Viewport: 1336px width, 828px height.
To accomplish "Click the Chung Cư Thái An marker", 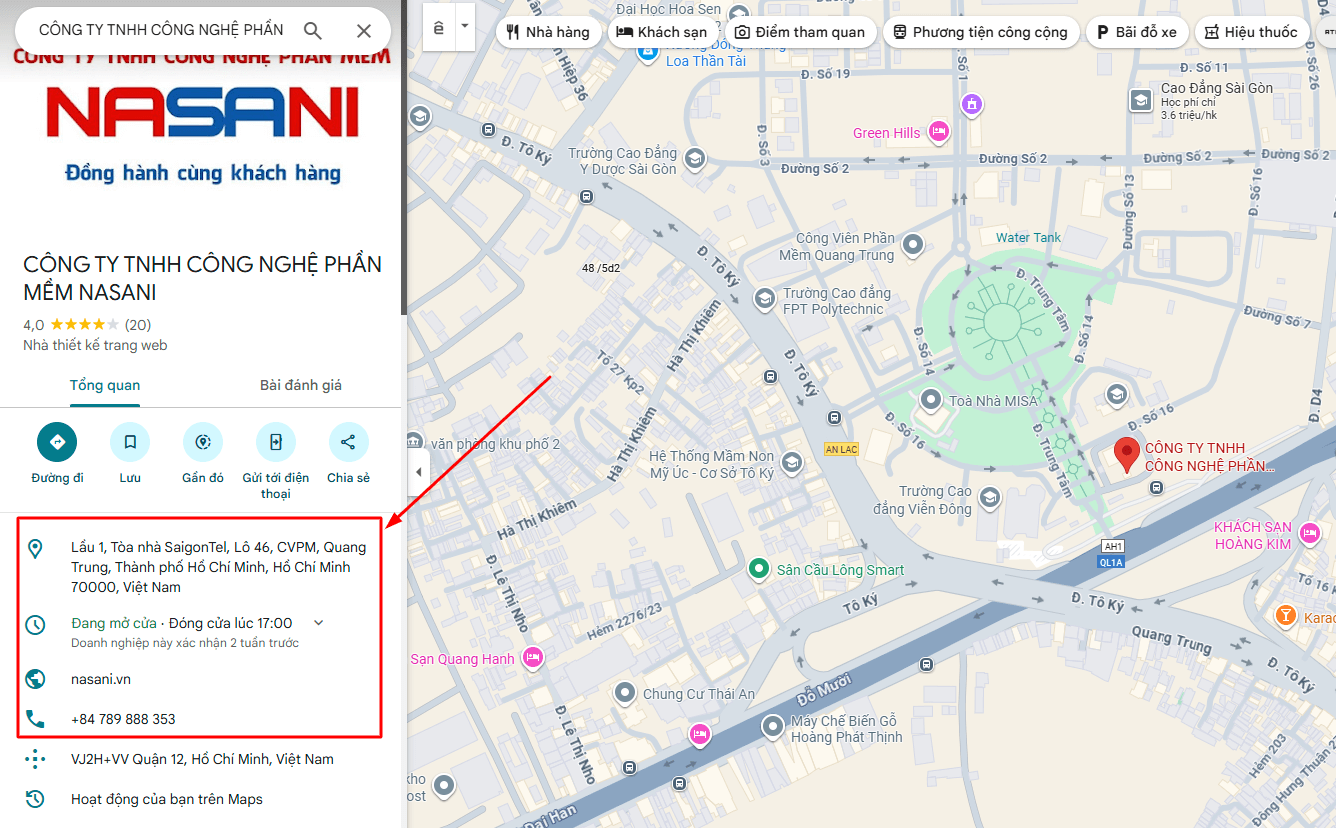I will click(625, 692).
